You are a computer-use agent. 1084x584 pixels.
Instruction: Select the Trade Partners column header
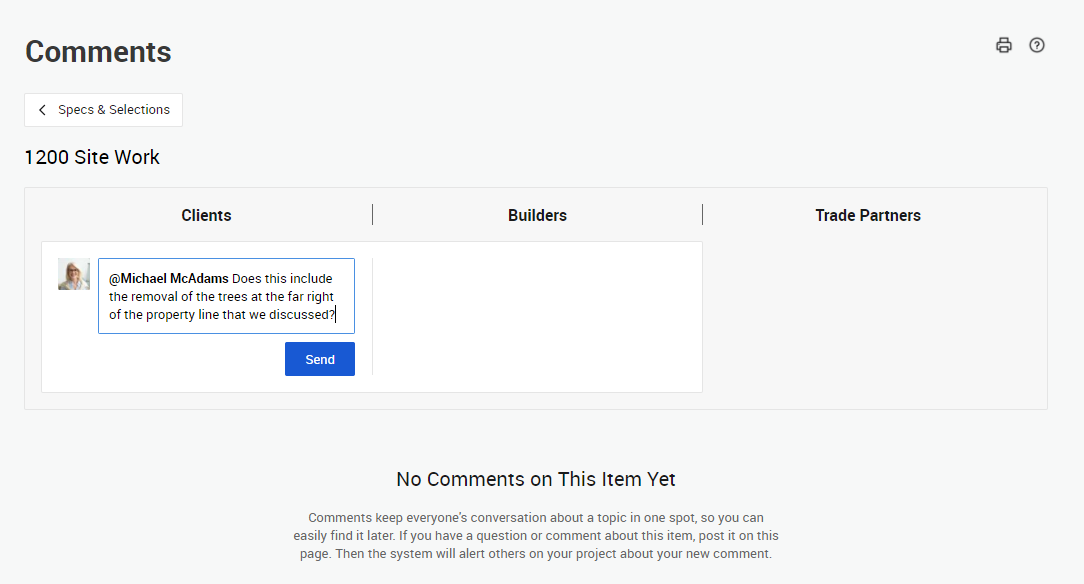(x=867, y=215)
